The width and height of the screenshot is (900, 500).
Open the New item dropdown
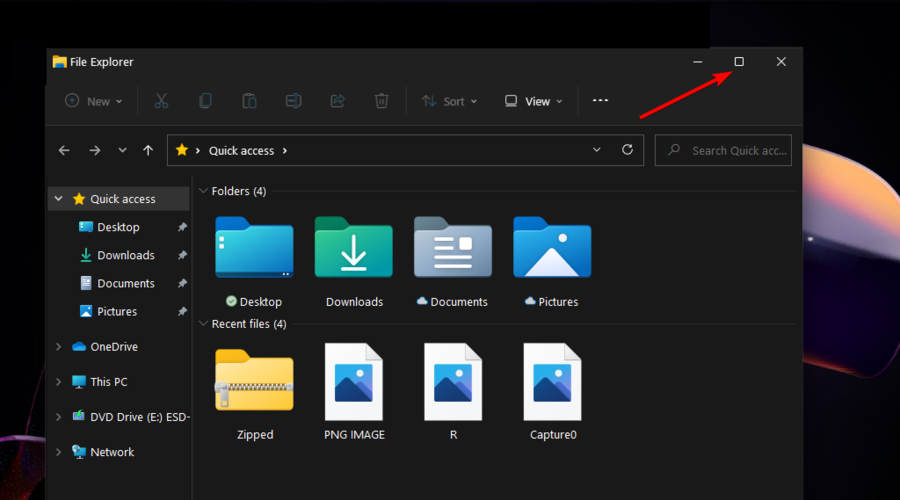click(94, 102)
